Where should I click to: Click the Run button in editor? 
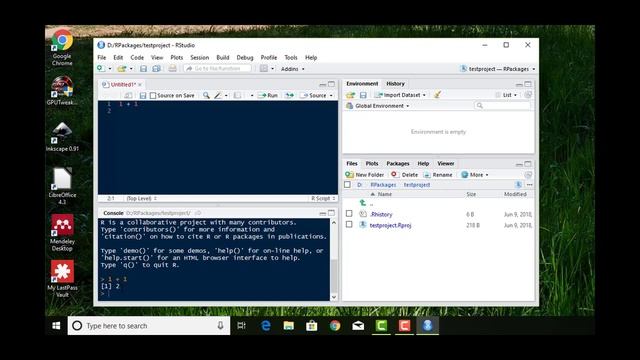(268, 96)
